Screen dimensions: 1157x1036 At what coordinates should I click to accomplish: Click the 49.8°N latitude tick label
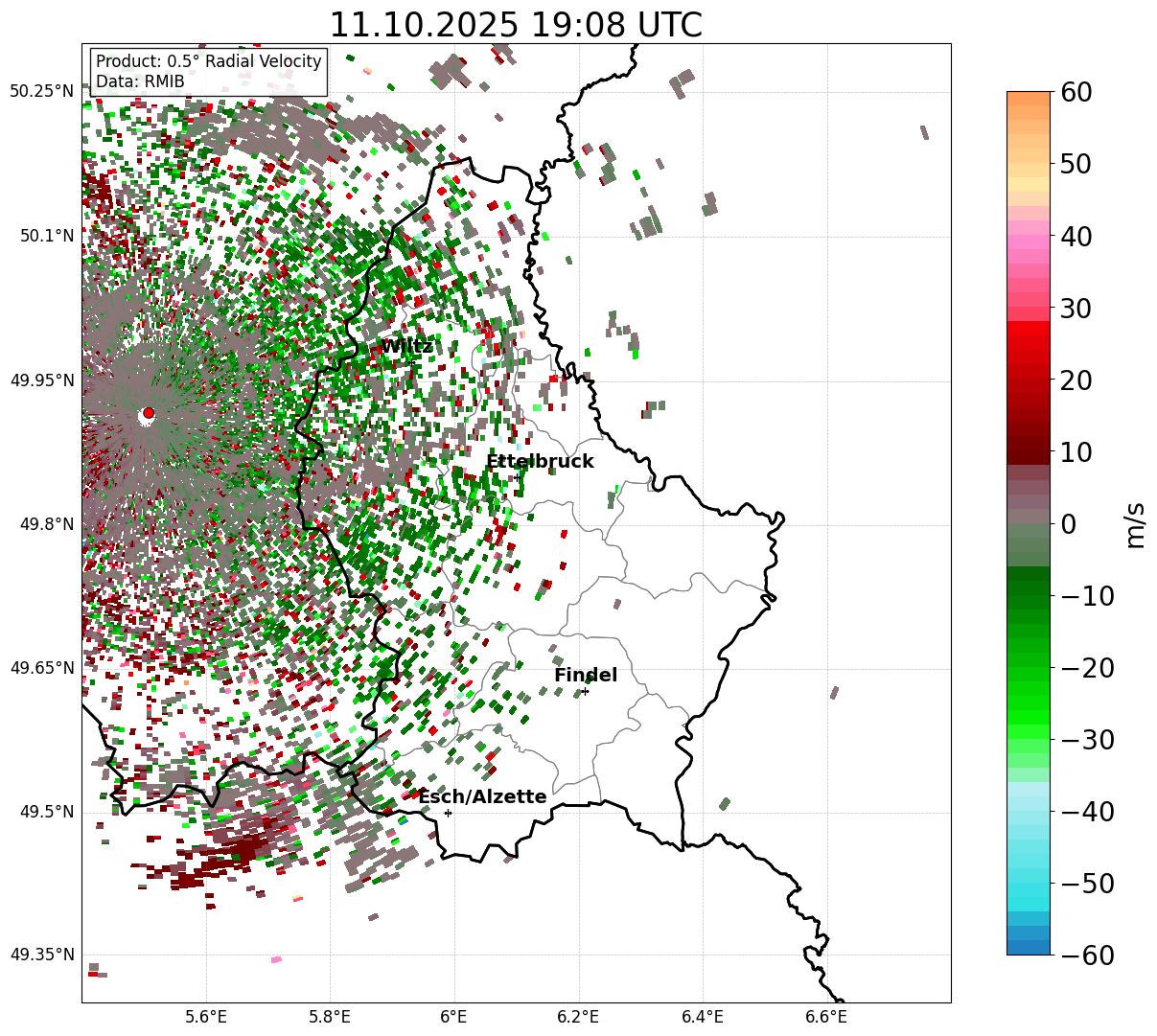46,524
